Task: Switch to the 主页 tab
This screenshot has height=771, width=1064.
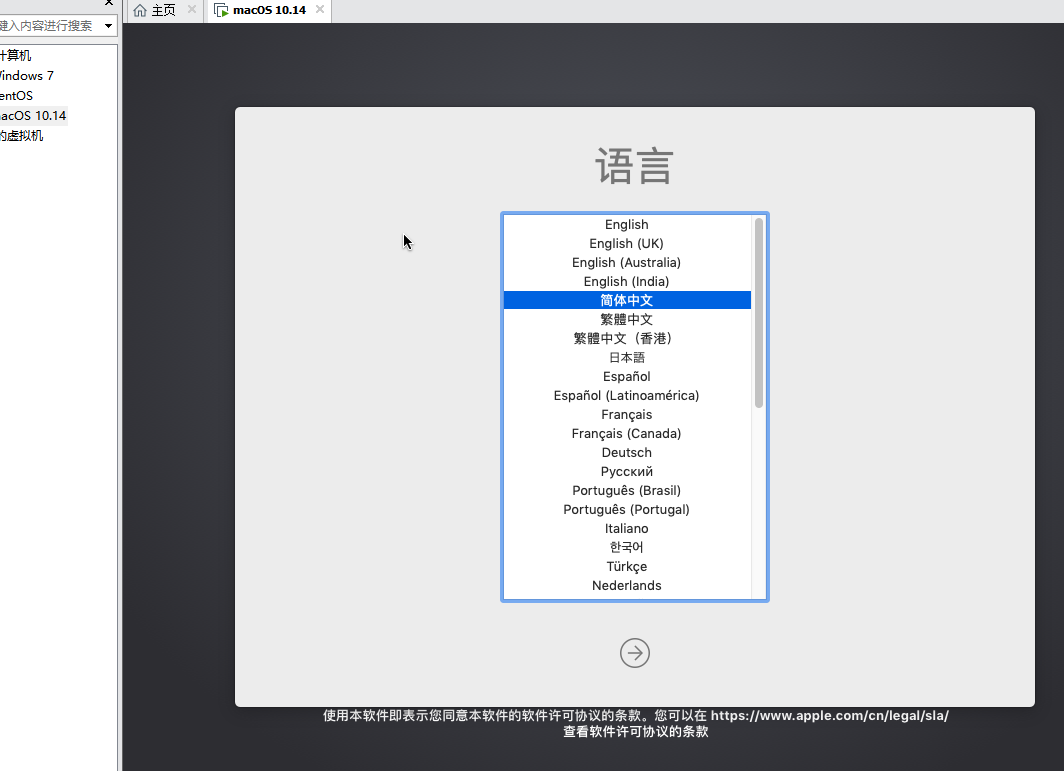Action: pos(164,10)
